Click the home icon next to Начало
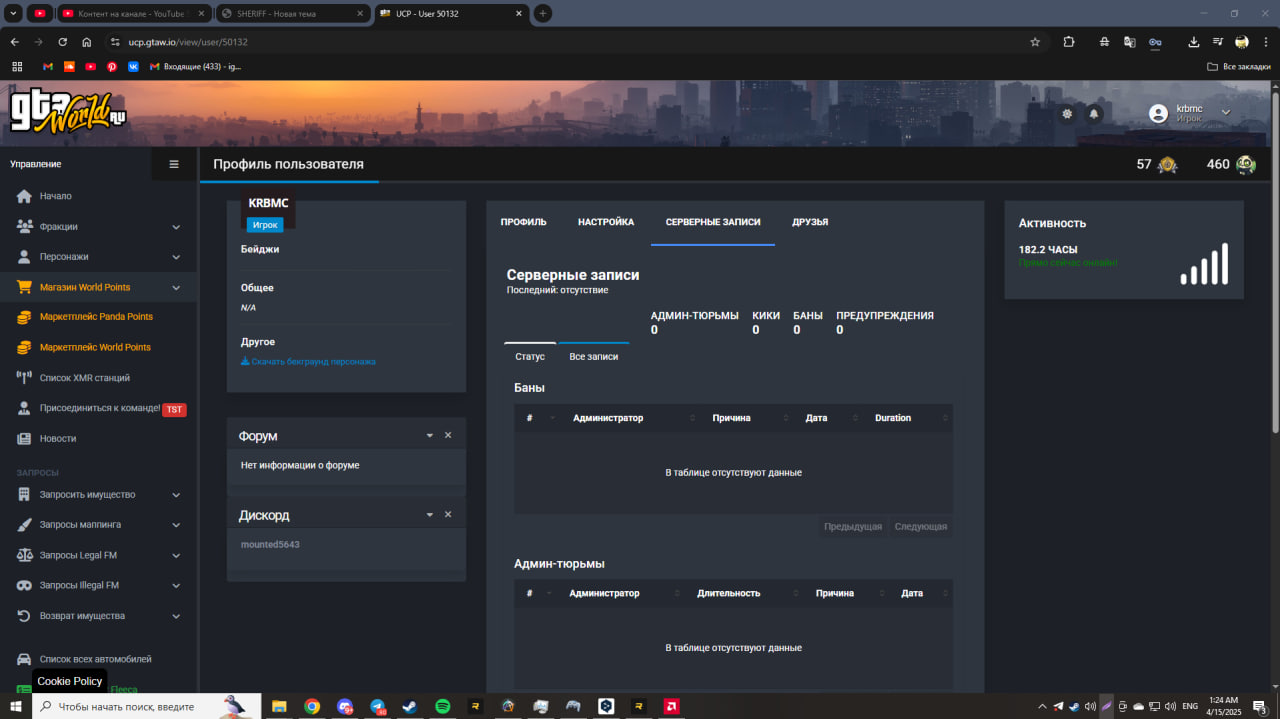 (x=25, y=196)
